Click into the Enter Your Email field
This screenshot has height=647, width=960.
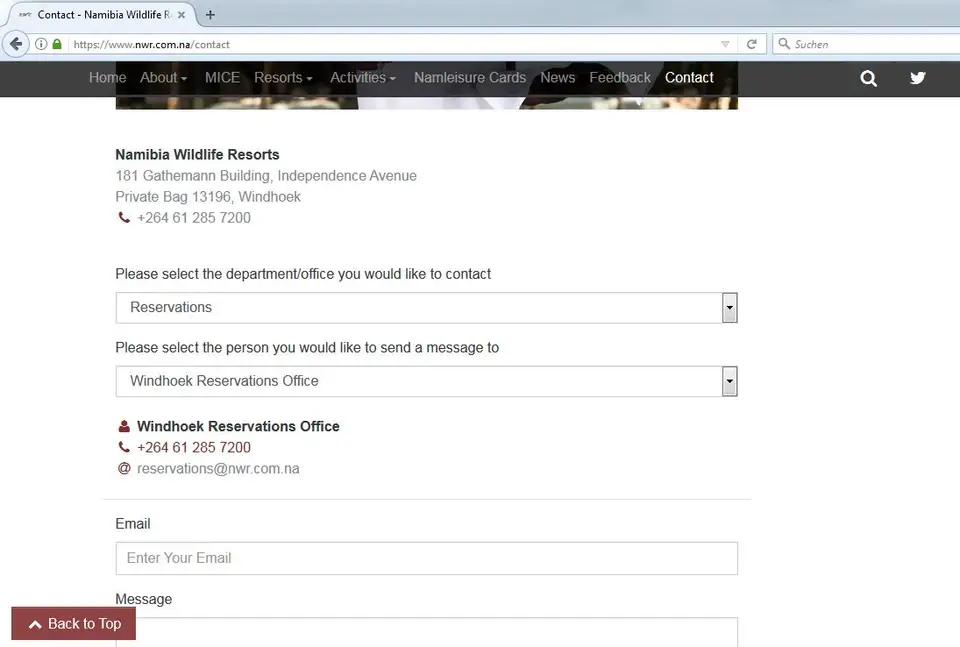(x=426, y=558)
